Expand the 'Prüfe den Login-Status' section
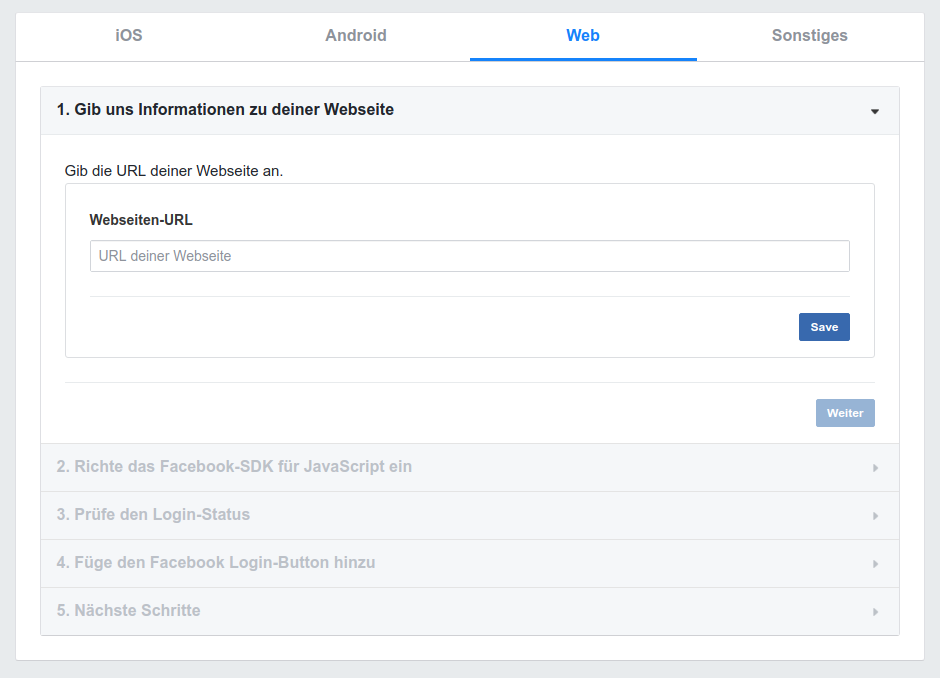940x678 pixels. pyautogui.click(x=153, y=515)
